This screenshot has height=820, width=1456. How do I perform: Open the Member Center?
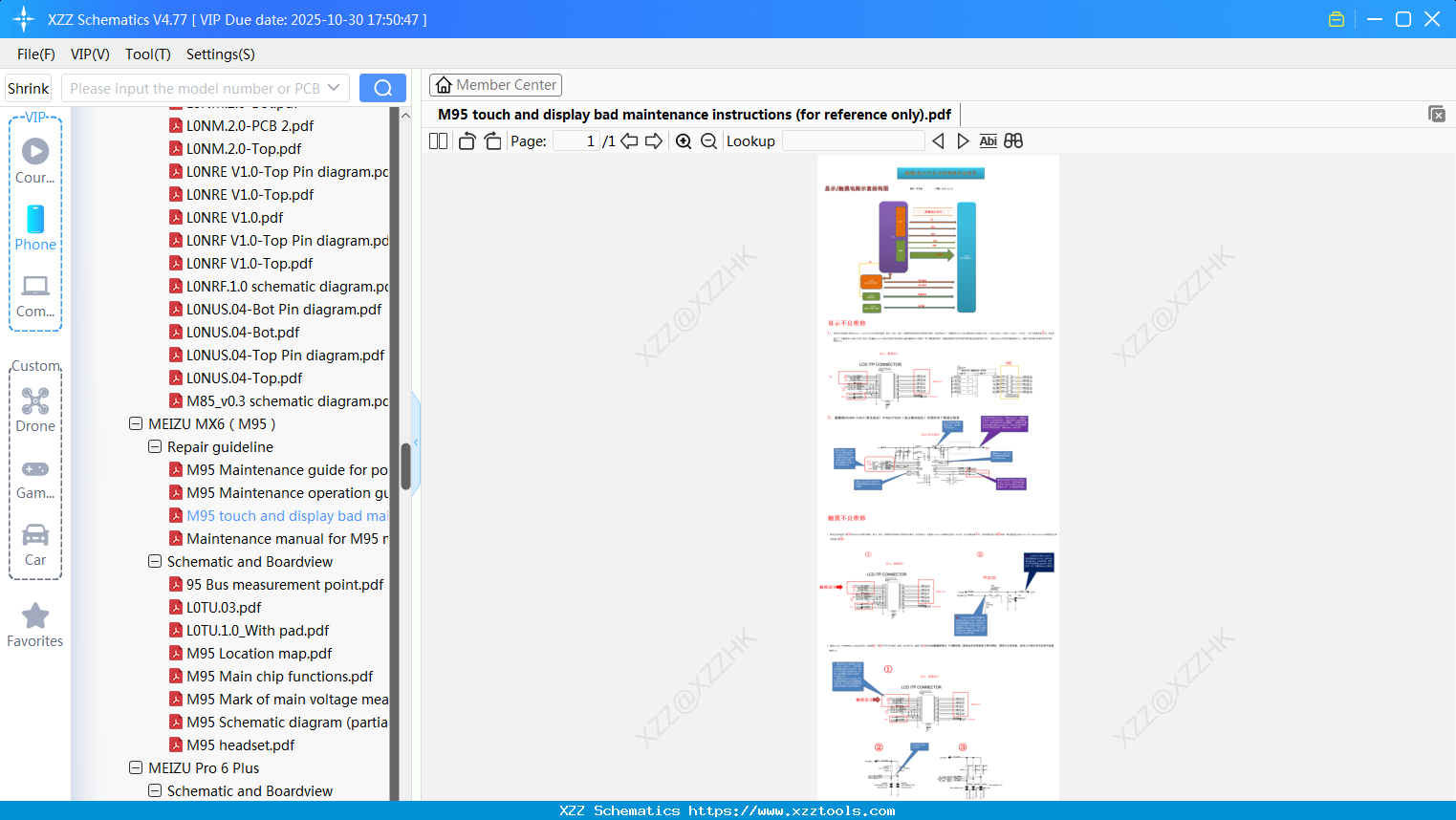pos(495,85)
